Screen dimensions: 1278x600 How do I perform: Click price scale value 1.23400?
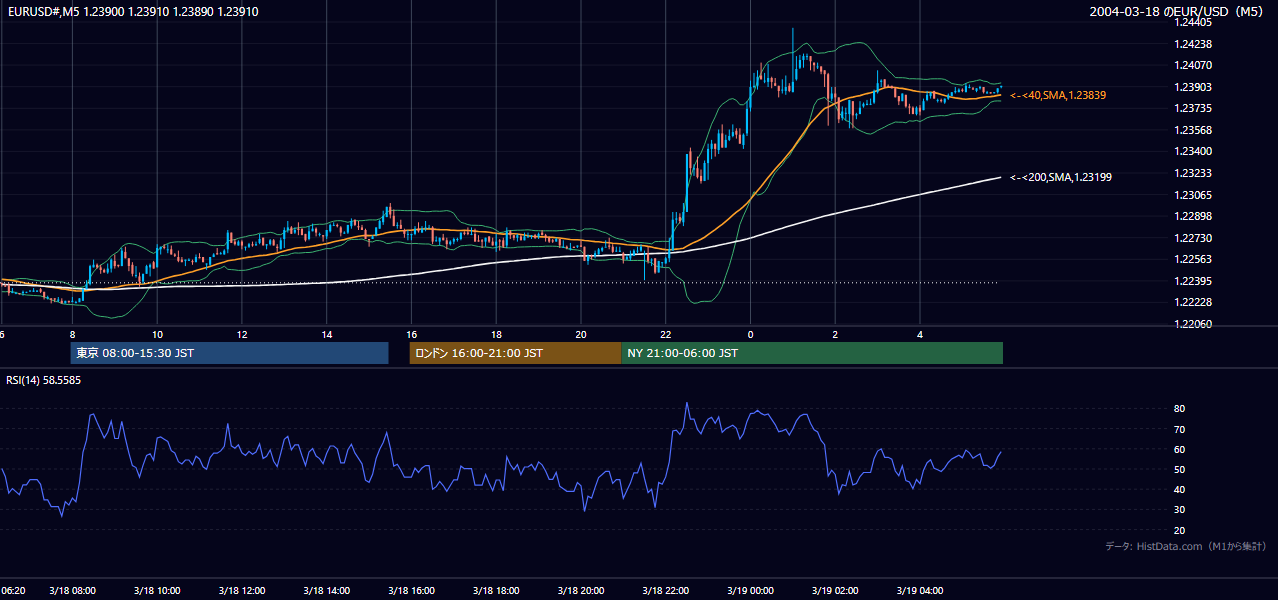[1193, 151]
